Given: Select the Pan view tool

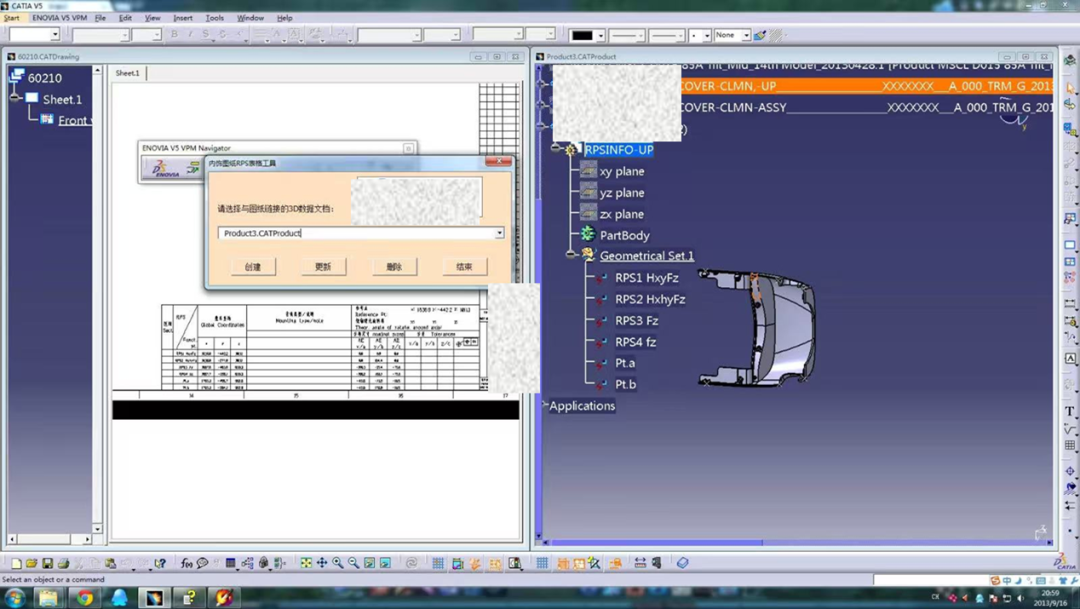Looking at the screenshot, I should point(322,564).
